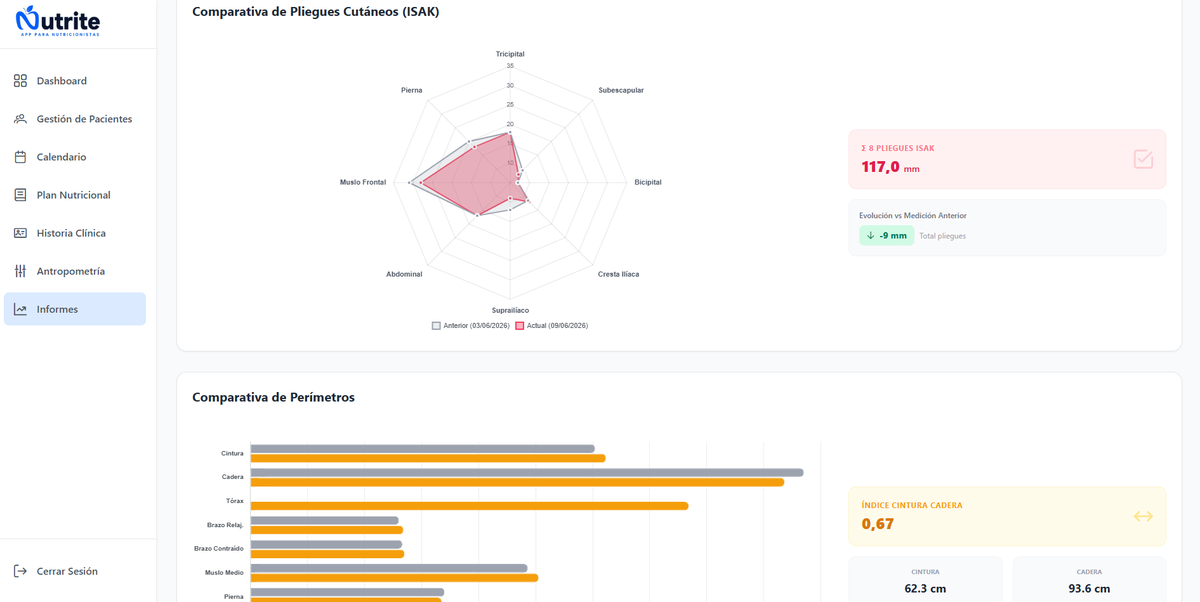Viewport: 1200px width, 602px height.
Task: Click the ÍNDICE CINTURA CADERA label
Action: pyautogui.click(x=912, y=505)
